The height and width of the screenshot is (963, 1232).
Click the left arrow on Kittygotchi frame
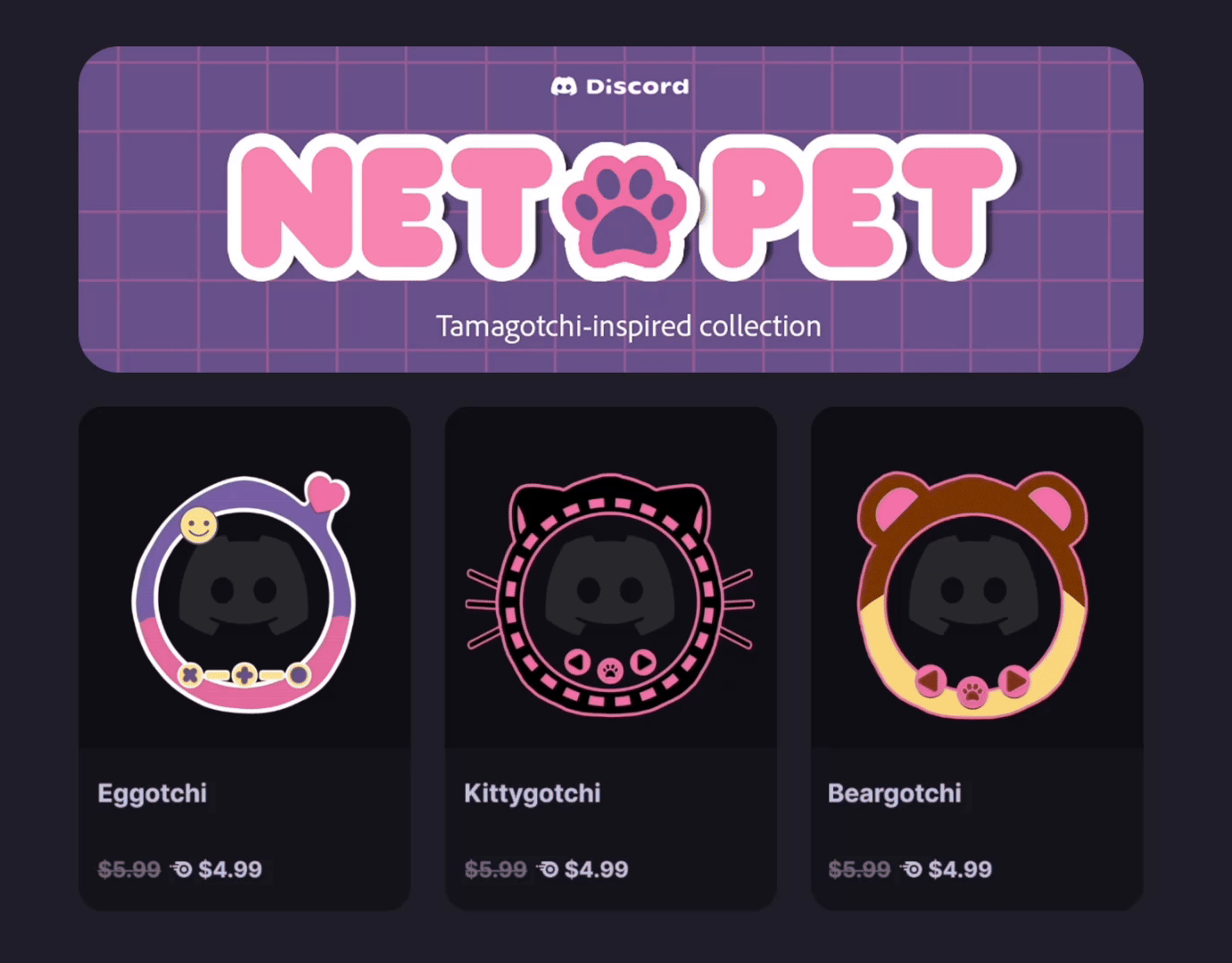pos(578,663)
